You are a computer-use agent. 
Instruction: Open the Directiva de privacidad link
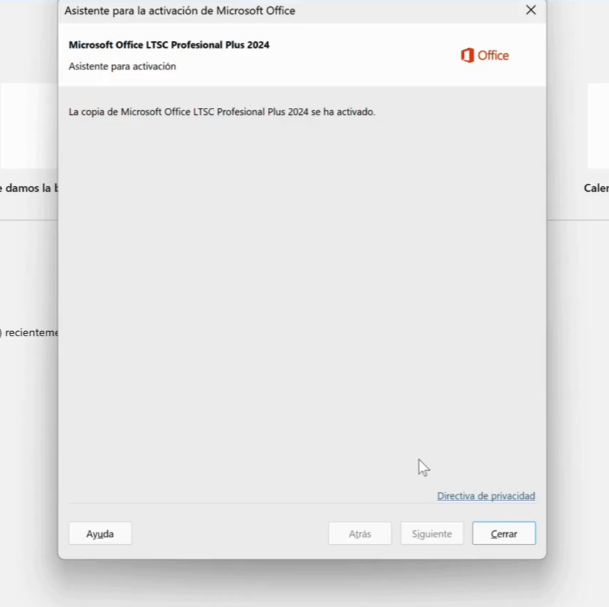point(486,496)
